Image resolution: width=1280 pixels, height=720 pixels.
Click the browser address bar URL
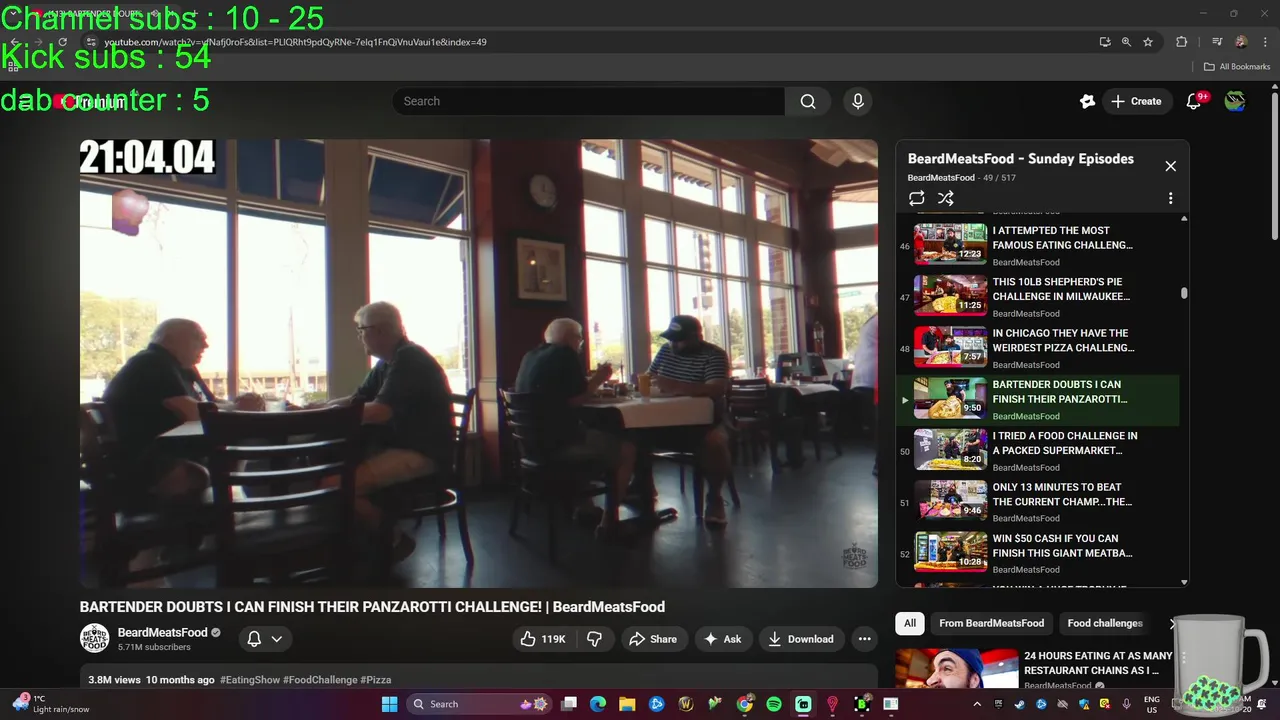click(295, 42)
